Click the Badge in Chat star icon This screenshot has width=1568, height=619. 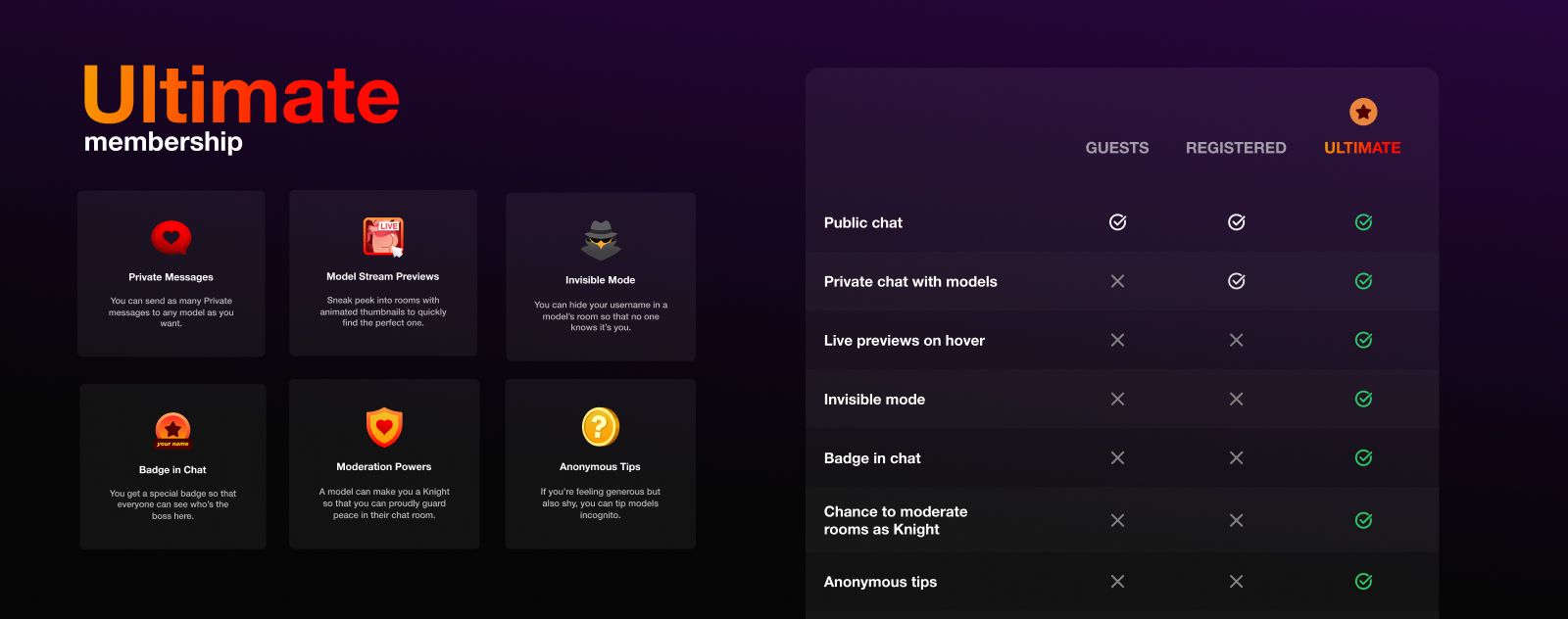[172, 430]
